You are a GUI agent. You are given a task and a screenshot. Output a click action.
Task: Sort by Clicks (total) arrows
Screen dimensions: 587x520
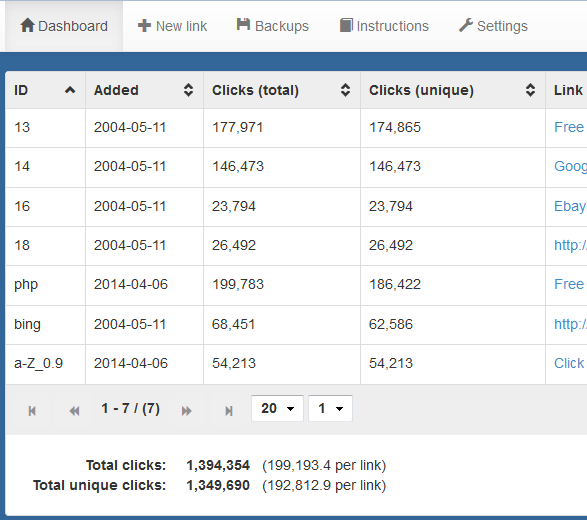pos(345,90)
